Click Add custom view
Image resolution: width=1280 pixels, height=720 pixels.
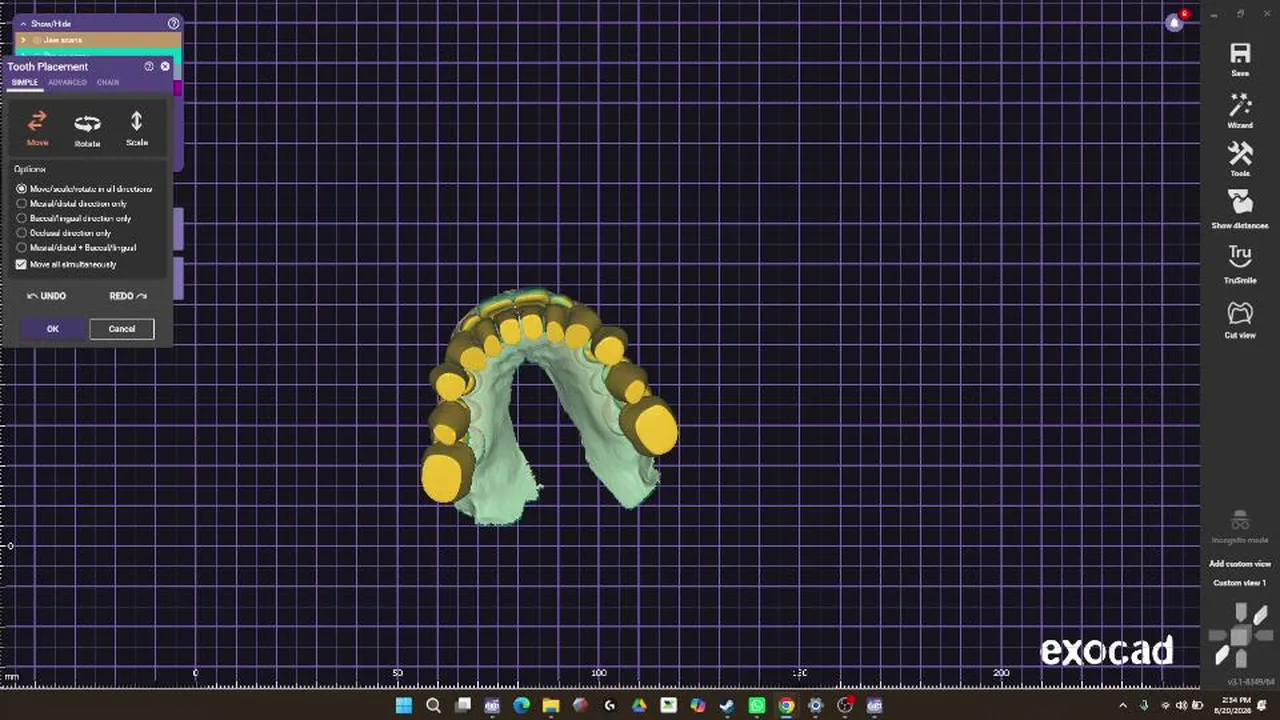pos(1240,564)
